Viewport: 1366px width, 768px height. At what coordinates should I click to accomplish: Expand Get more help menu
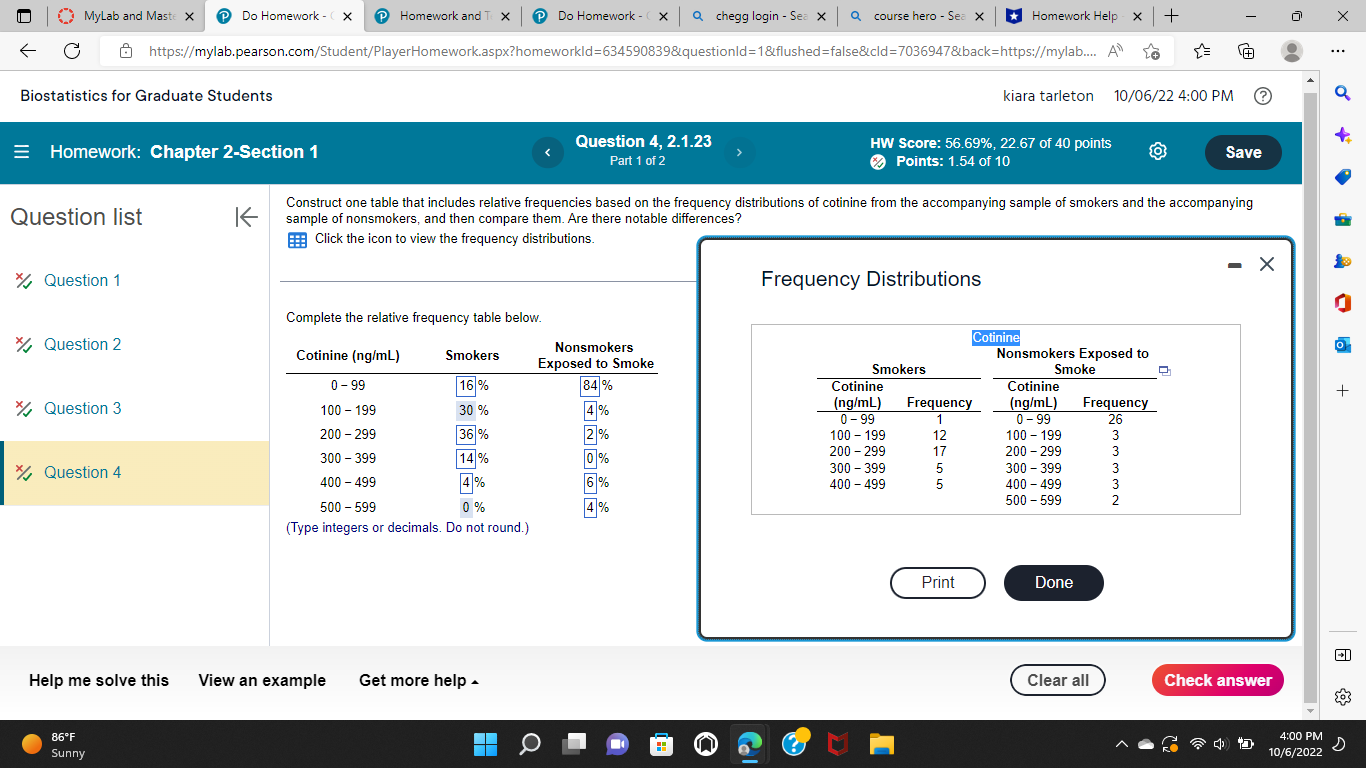pyautogui.click(x=419, y=680)
